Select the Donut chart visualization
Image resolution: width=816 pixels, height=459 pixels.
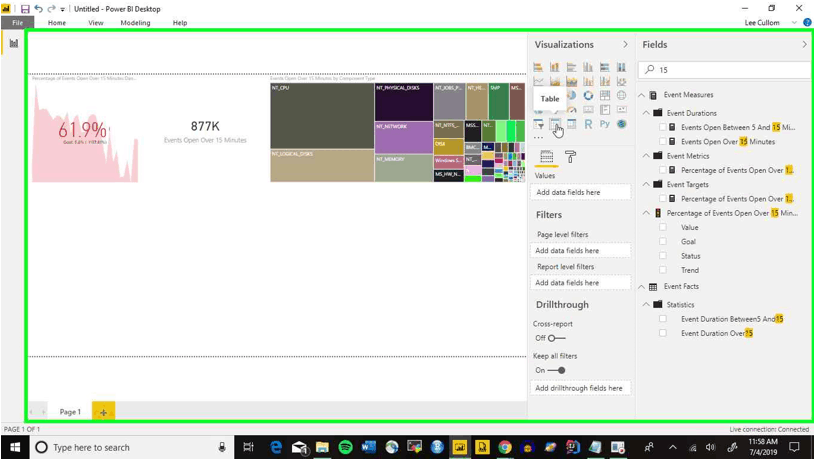588,95
